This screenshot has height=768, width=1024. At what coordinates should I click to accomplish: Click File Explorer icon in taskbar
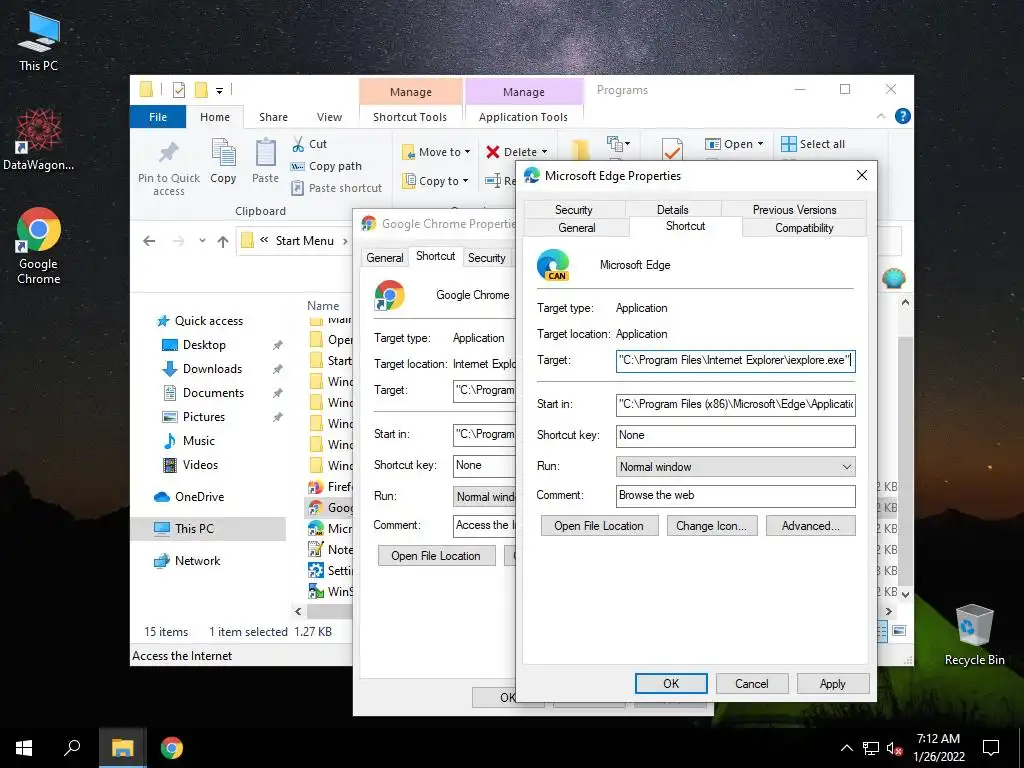click(122, 748)
